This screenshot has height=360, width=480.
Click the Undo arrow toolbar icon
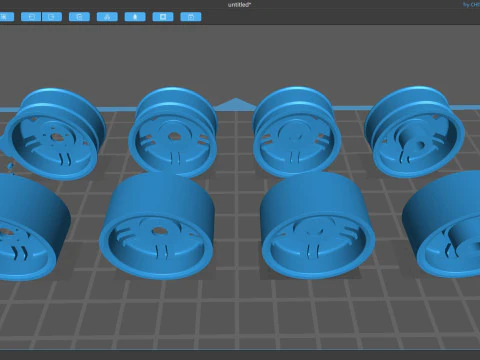pos(31,17)
